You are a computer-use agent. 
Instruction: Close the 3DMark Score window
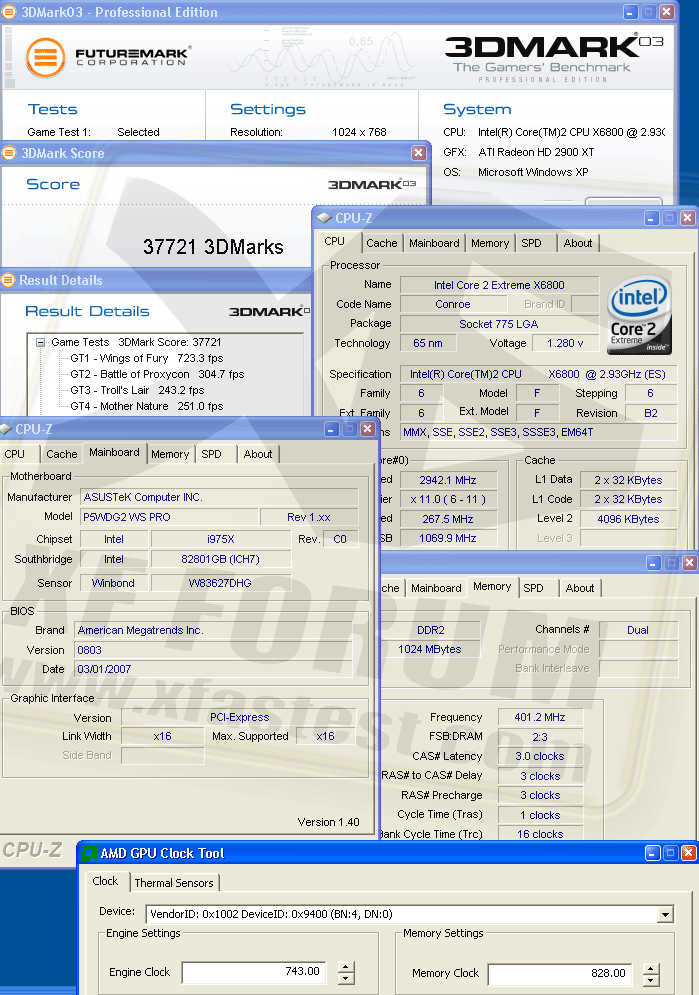pyautogui.click(x=419, y=153)
